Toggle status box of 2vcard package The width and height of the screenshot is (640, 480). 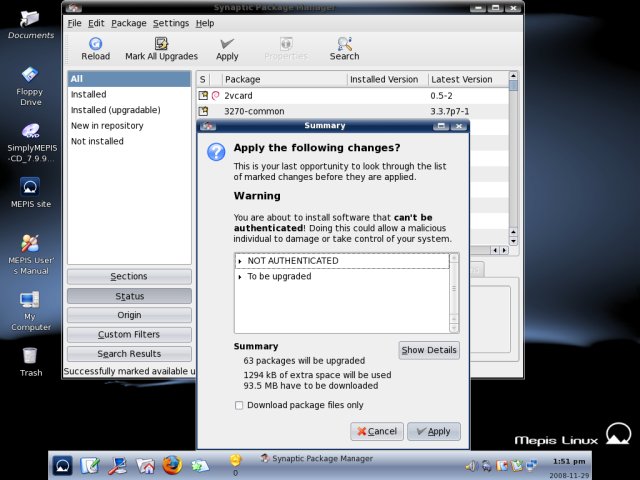point(203,96)
